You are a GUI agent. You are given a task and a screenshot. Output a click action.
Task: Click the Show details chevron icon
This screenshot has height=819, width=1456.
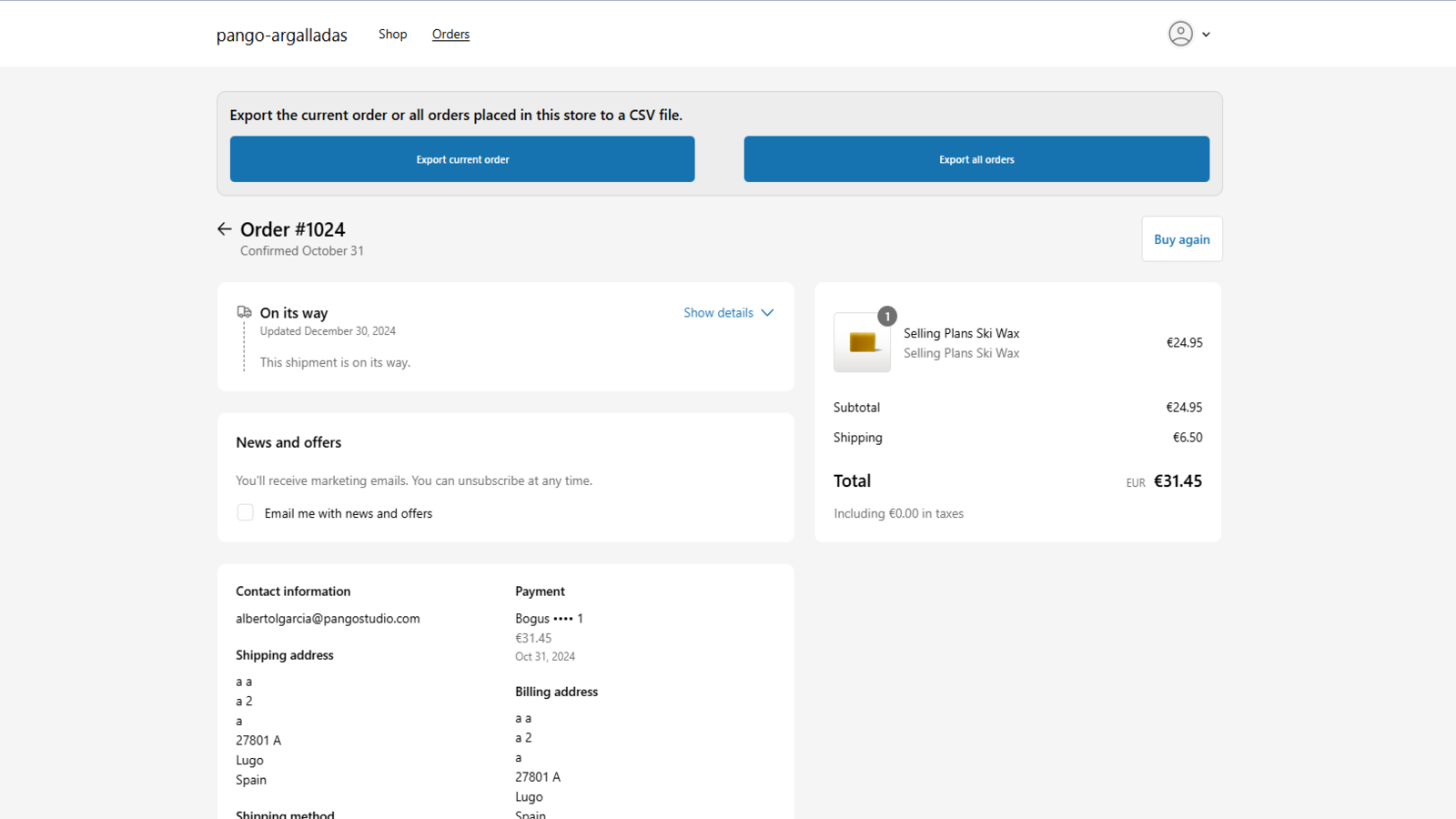(767, 312)
